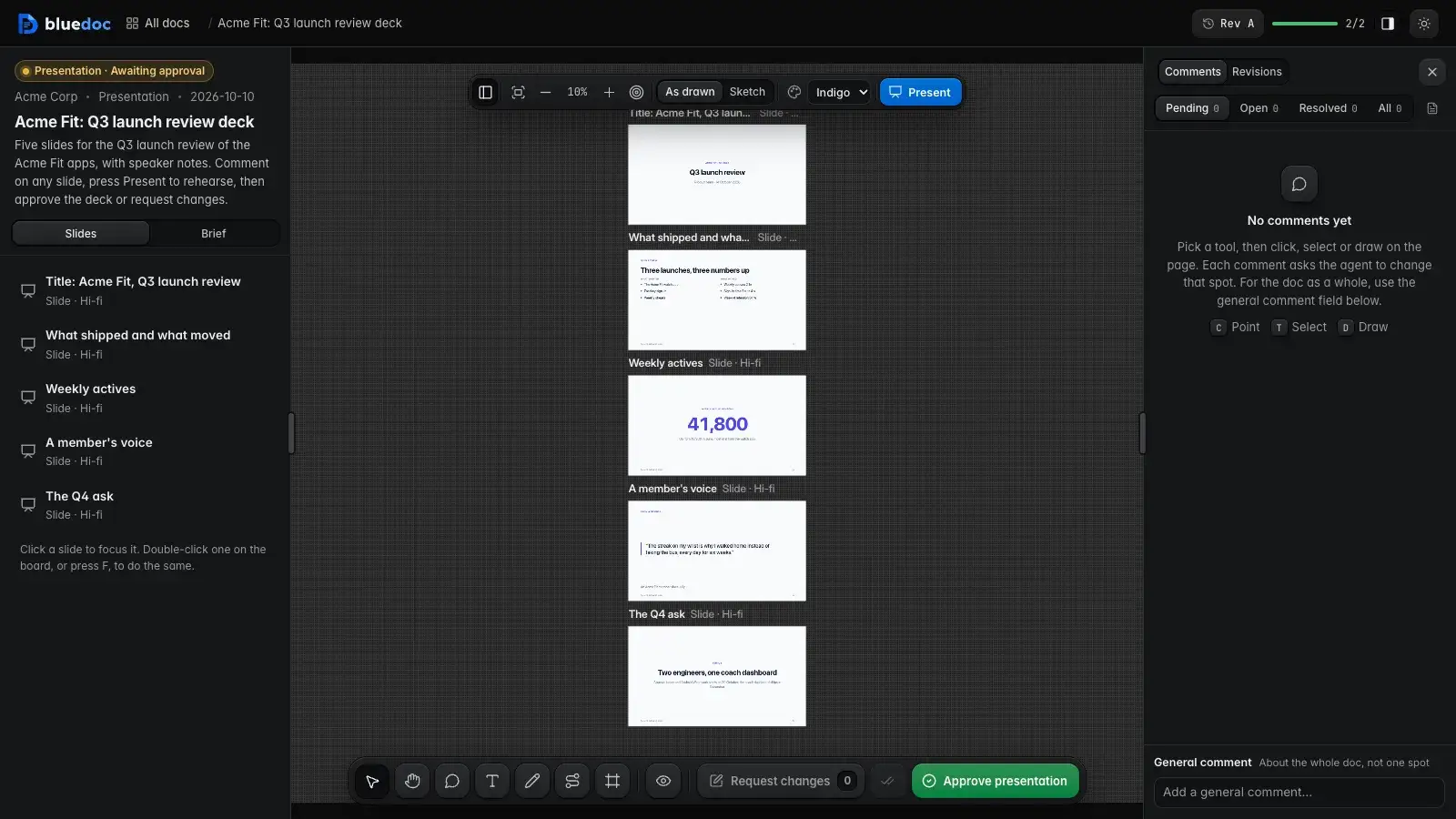The width and height of the screenshot is (1456, 819).
Task: Close the comments panel
Action: tap(1432, 72)
